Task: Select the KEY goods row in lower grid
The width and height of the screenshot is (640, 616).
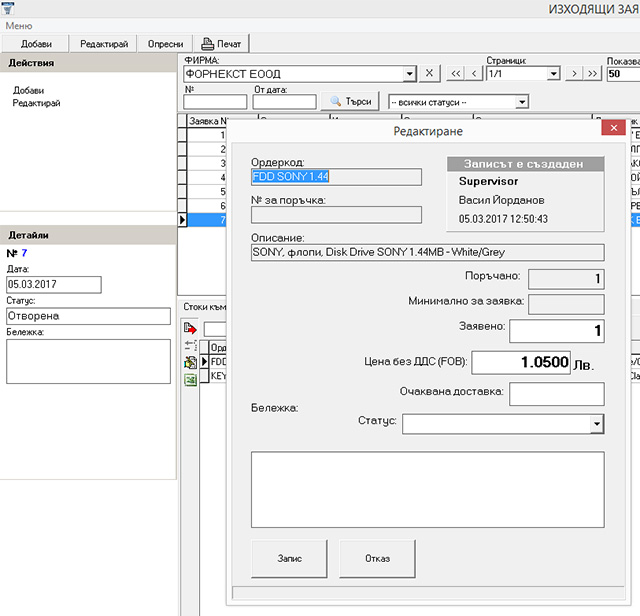Action: (218, 376)
